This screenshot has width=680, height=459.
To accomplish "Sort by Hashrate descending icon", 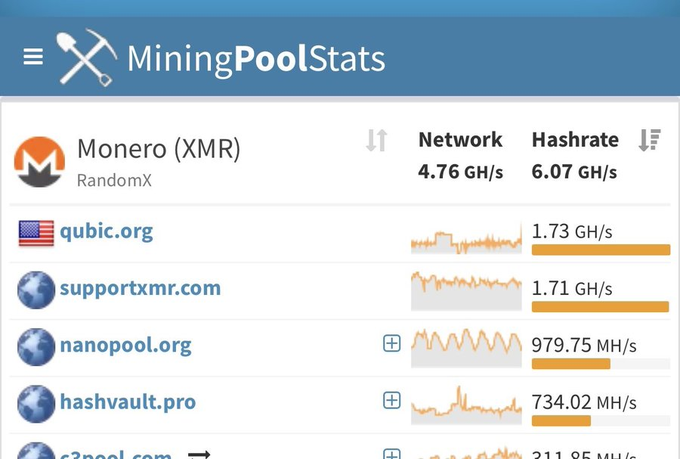I will (x=650, y=140).
